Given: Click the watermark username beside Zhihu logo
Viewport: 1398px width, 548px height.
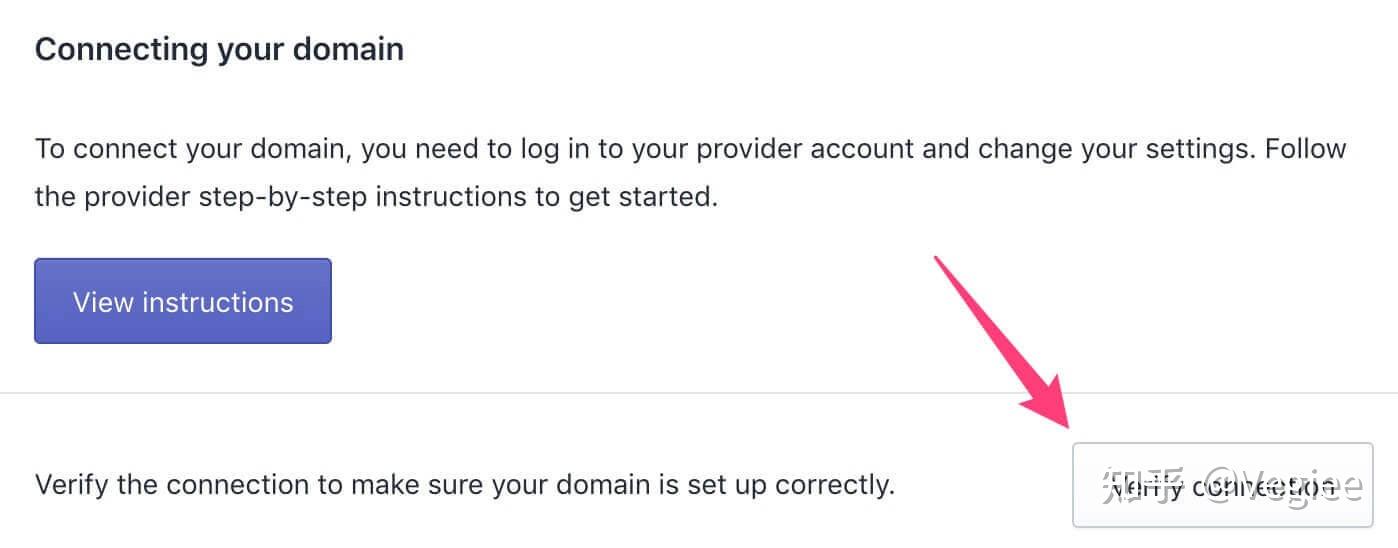Looking at the screenshot, I should click(1282, 487).
